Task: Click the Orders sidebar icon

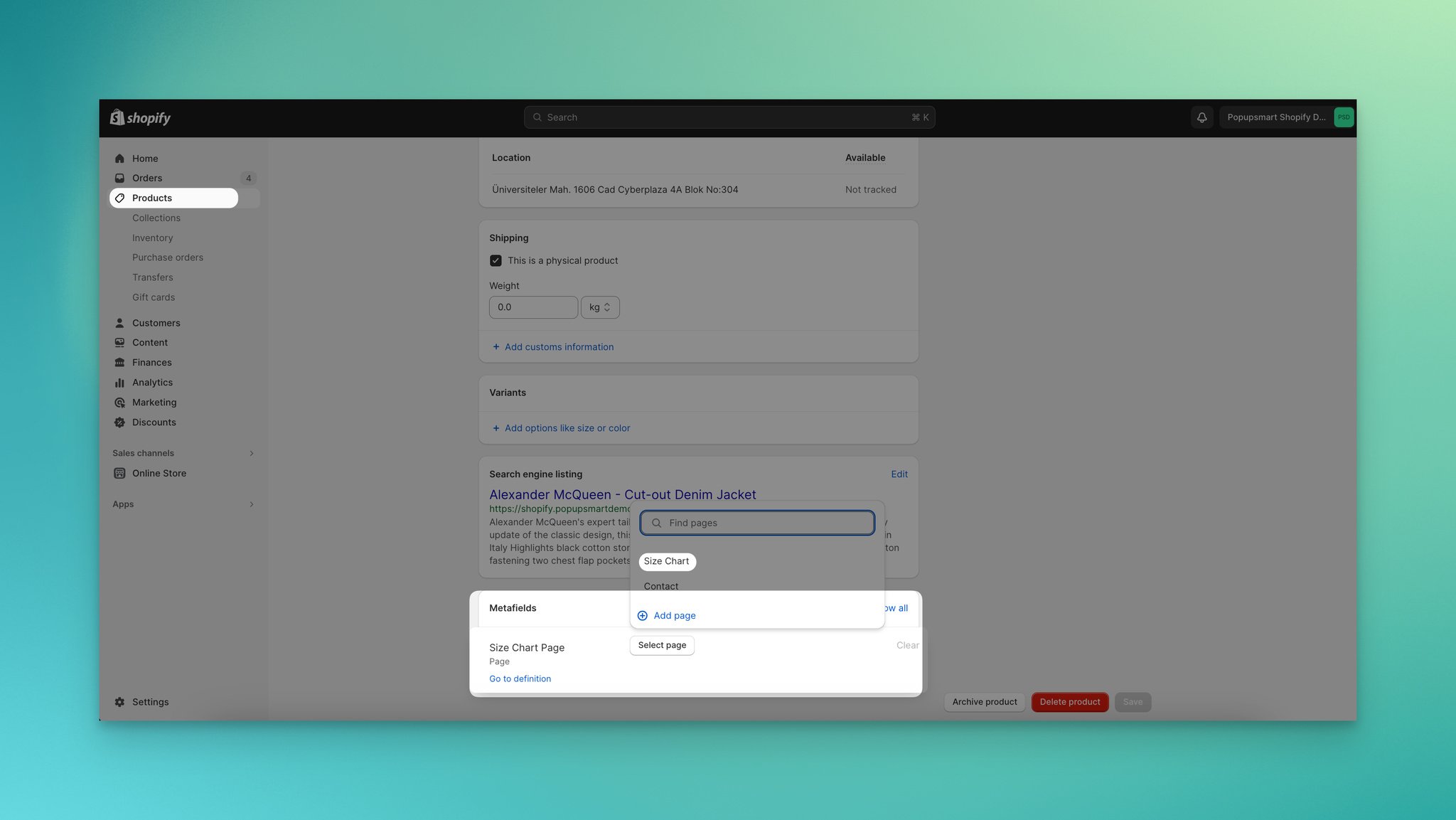Action: tap(119, 178)
